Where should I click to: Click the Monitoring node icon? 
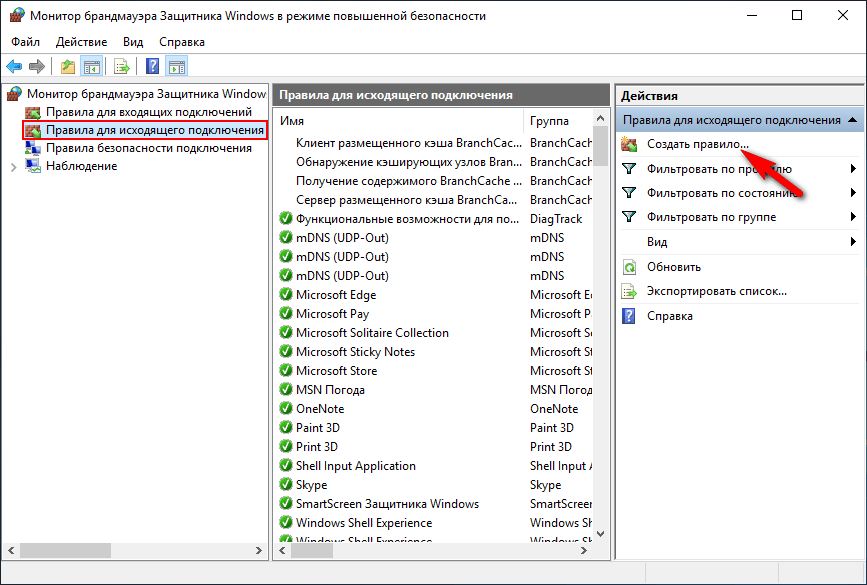click(33, 166)
